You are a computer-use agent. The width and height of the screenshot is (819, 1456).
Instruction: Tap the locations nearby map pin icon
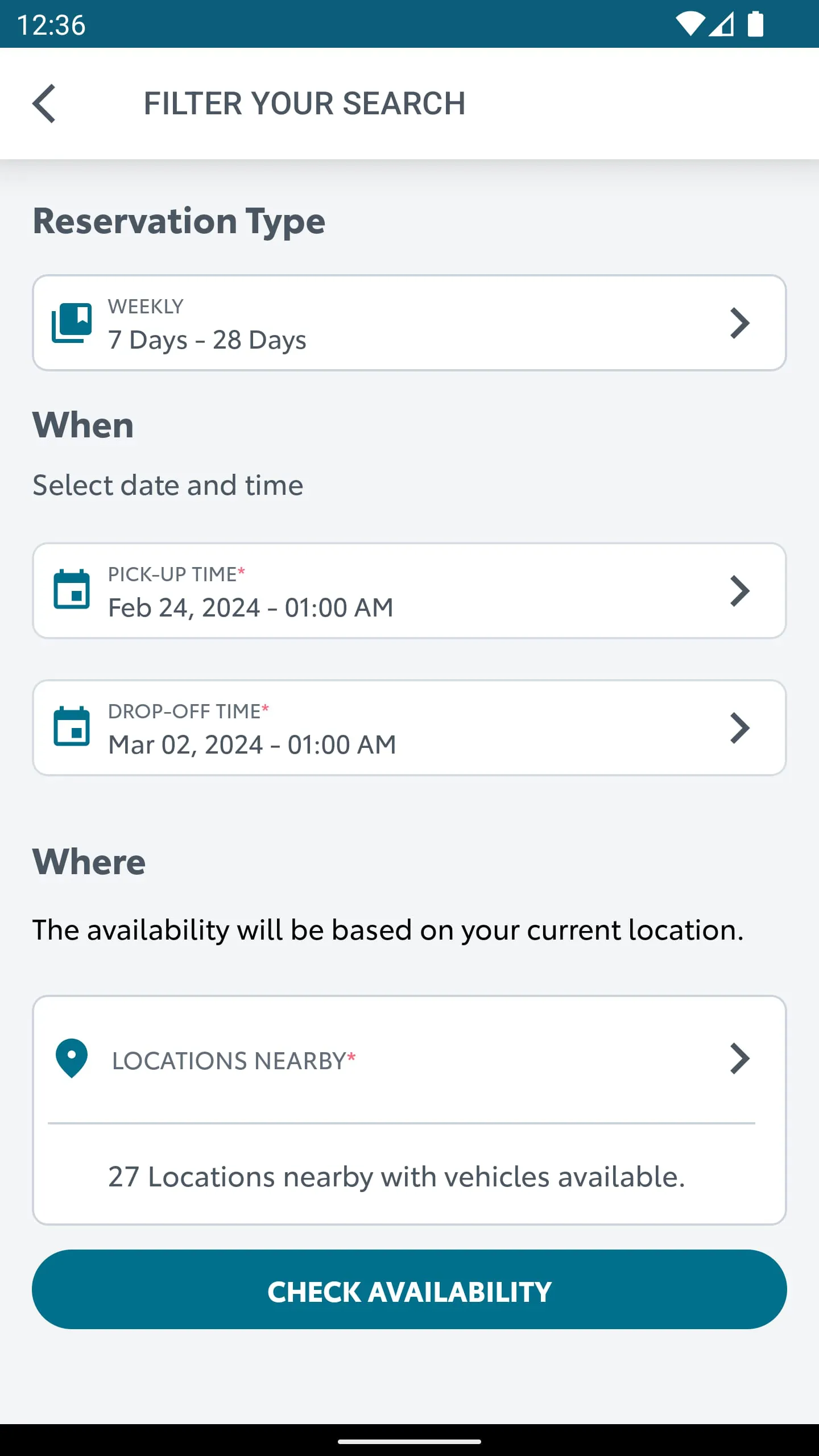click(72, 1058)
